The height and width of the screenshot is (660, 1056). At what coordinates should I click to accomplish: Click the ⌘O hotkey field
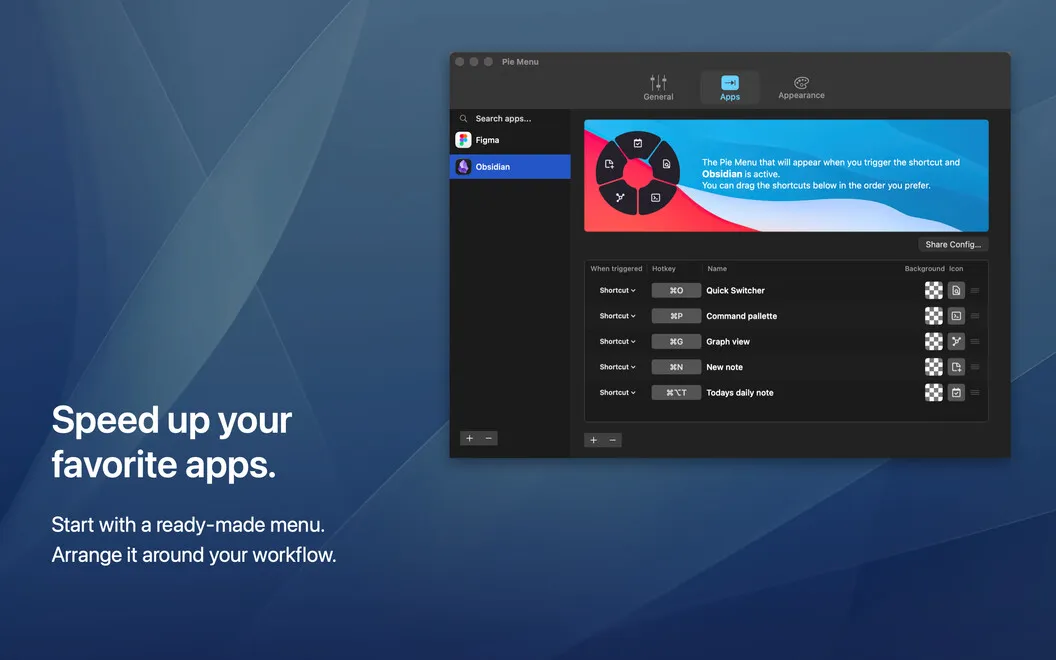point(676,290)
